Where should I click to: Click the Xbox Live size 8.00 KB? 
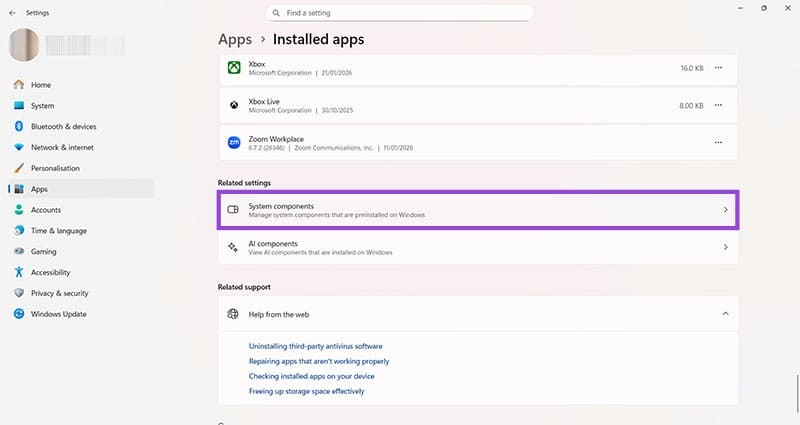tap(691, 106)
